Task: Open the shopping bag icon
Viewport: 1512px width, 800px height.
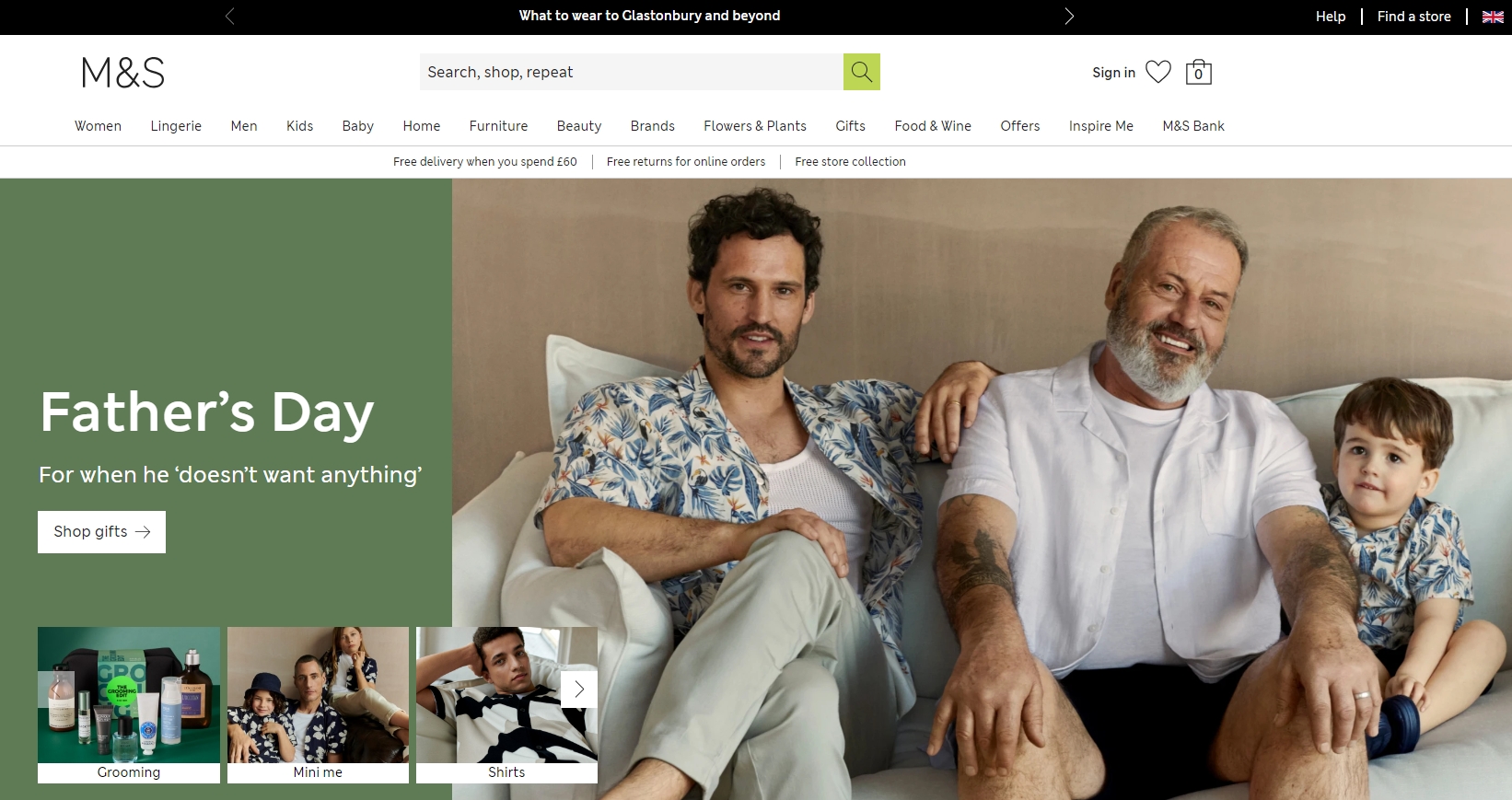Action: (1198, 72)
